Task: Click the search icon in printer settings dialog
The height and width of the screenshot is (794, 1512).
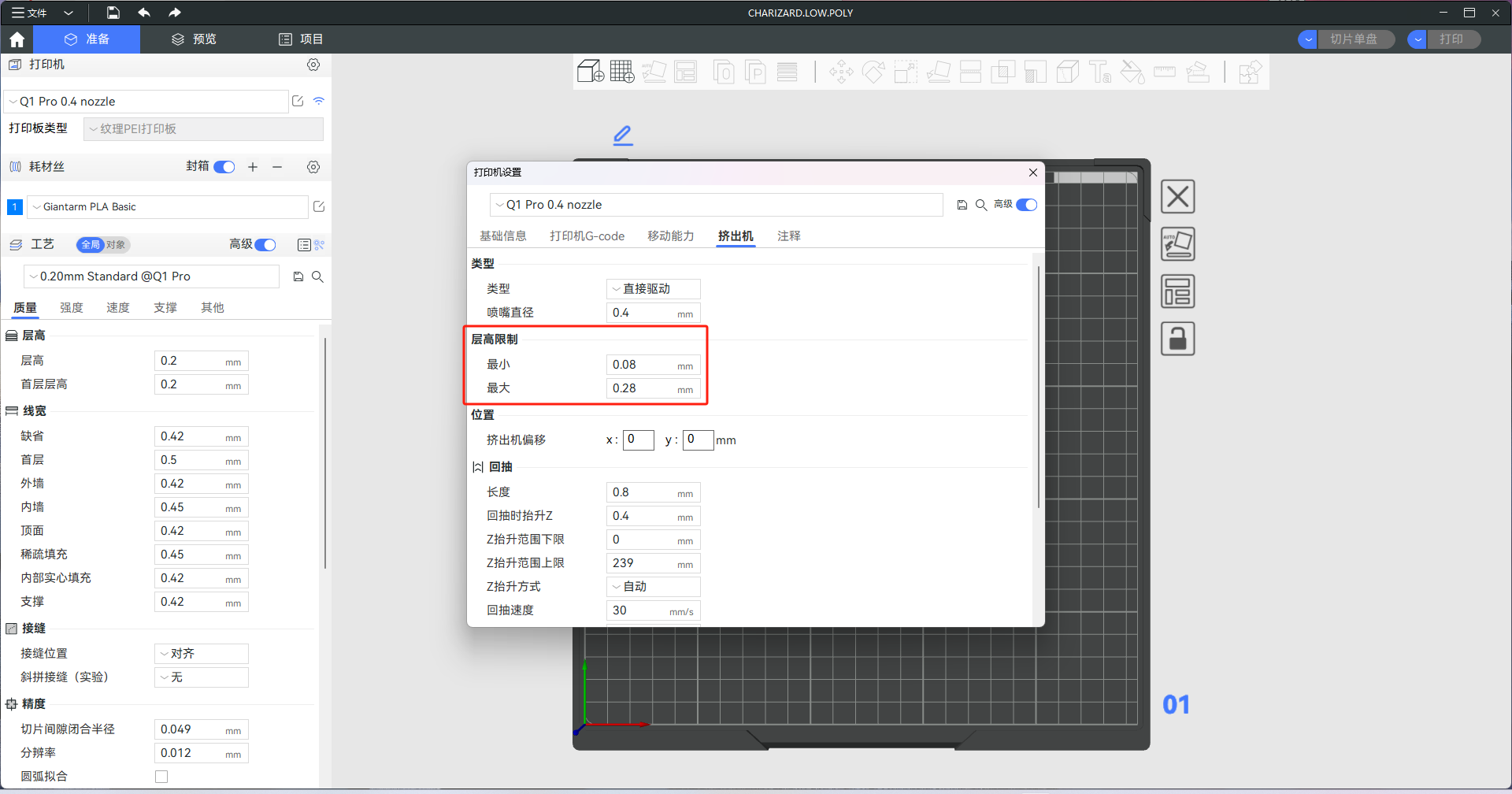Action: click(x=981, y=205)
